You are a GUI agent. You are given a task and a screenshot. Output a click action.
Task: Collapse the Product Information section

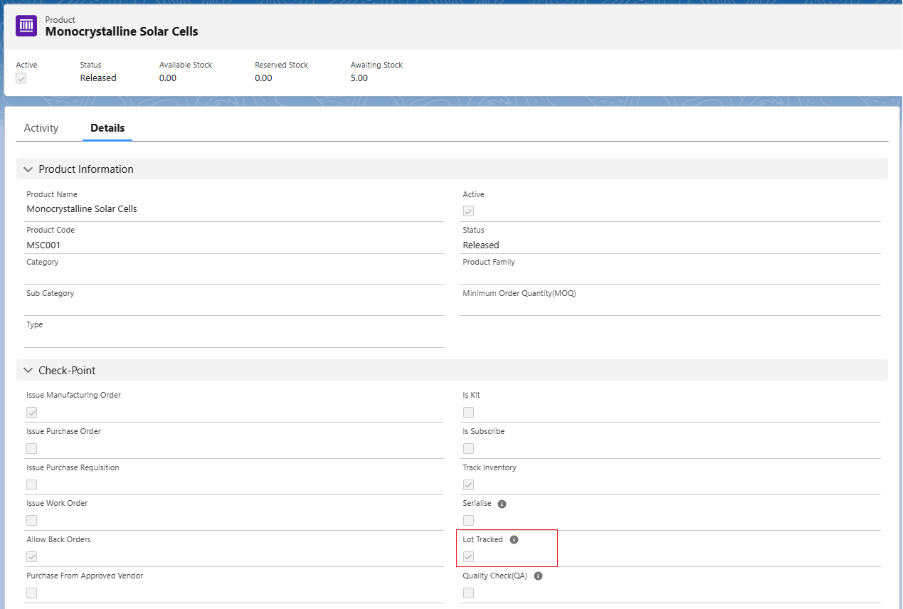coord(28,170)
